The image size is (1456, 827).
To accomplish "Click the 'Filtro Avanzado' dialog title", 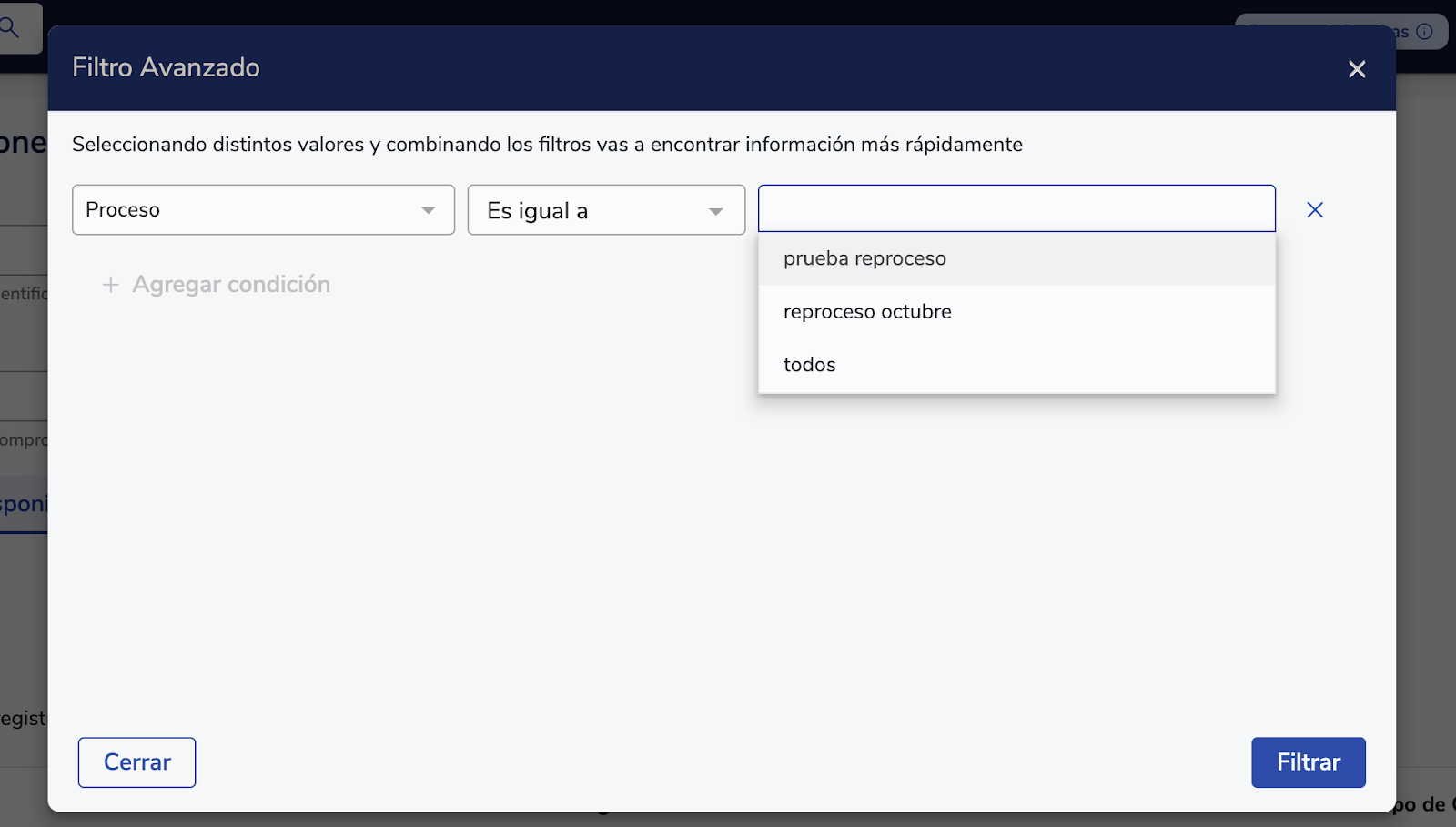I will coord(166,67).
